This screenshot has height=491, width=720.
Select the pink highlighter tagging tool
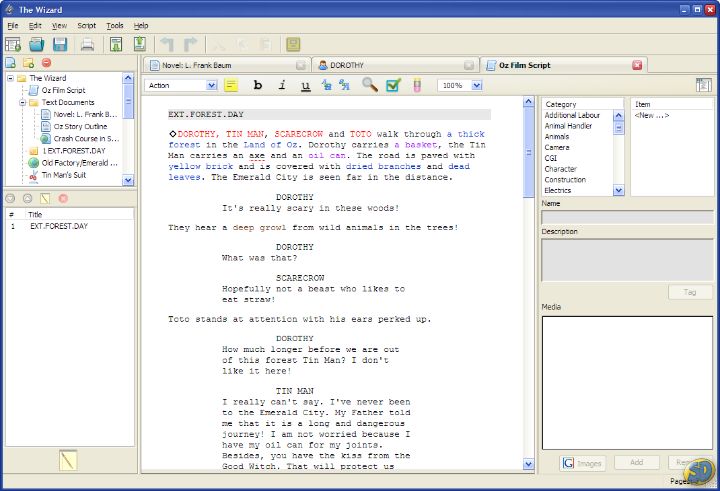[416, 85]
